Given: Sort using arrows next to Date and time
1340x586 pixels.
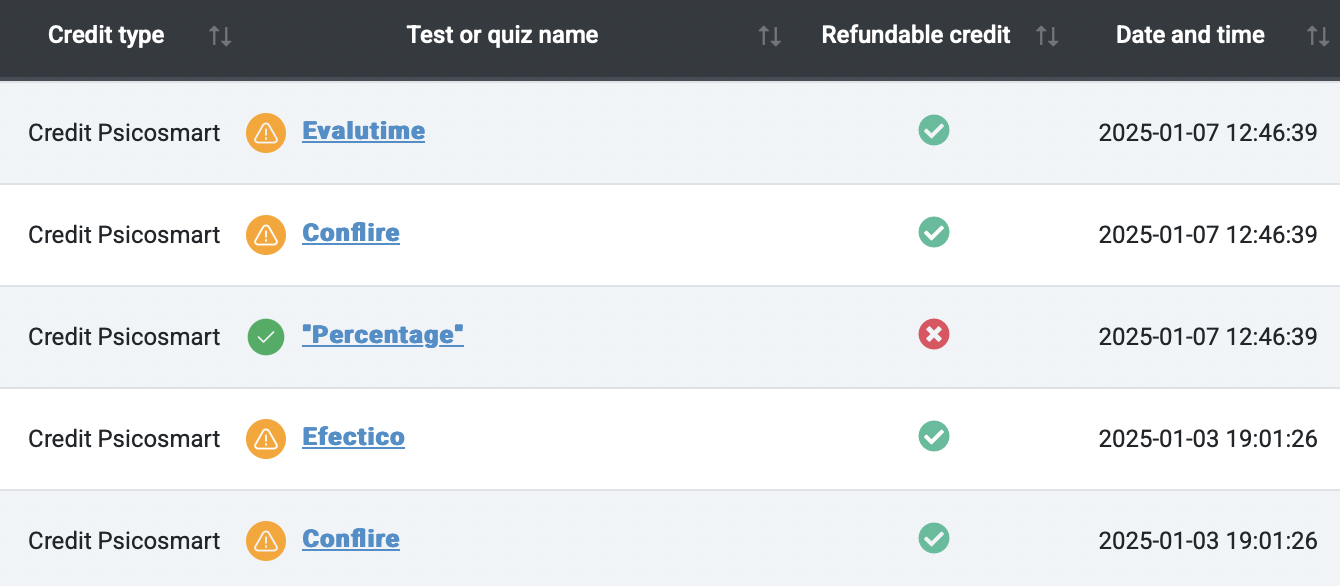Looking at the screenshot, I should coord(1318,36).
